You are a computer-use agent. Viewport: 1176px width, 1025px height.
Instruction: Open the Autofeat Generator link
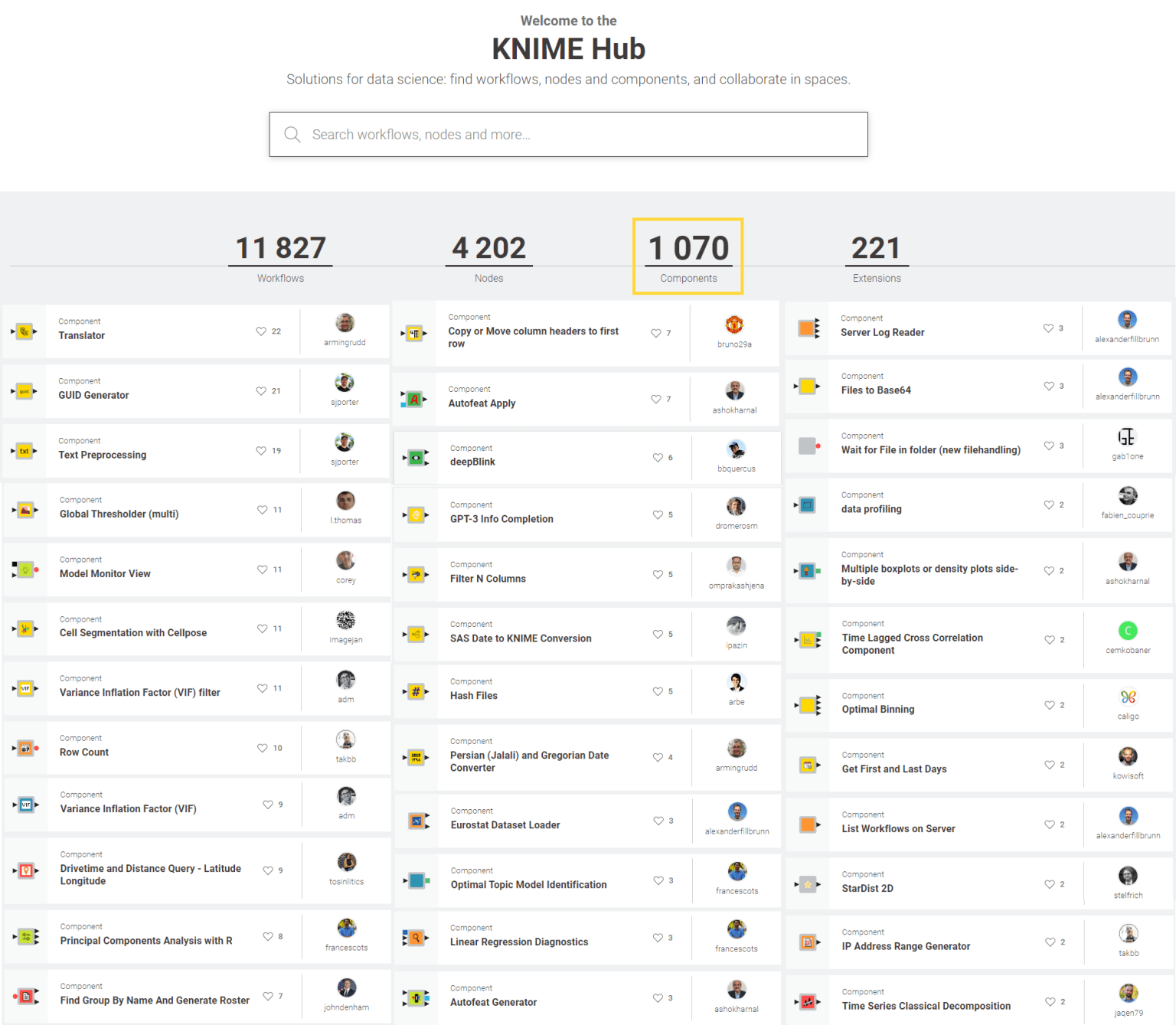493,1002
